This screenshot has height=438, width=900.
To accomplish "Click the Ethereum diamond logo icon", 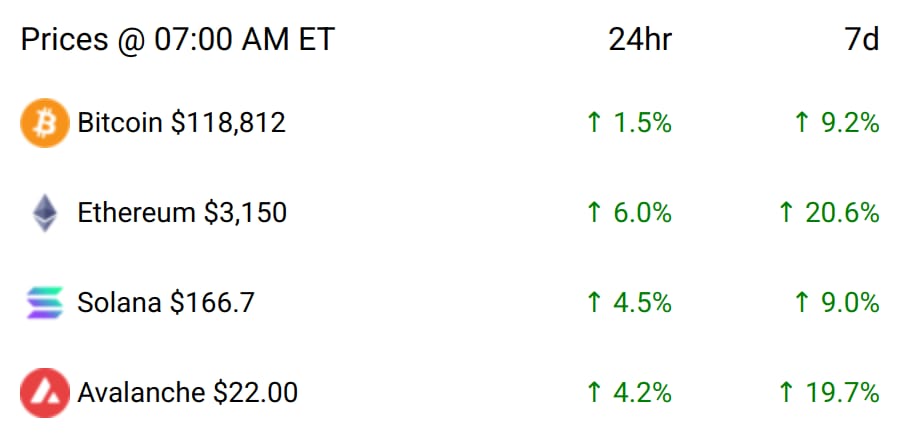I will tap(45, 213).
